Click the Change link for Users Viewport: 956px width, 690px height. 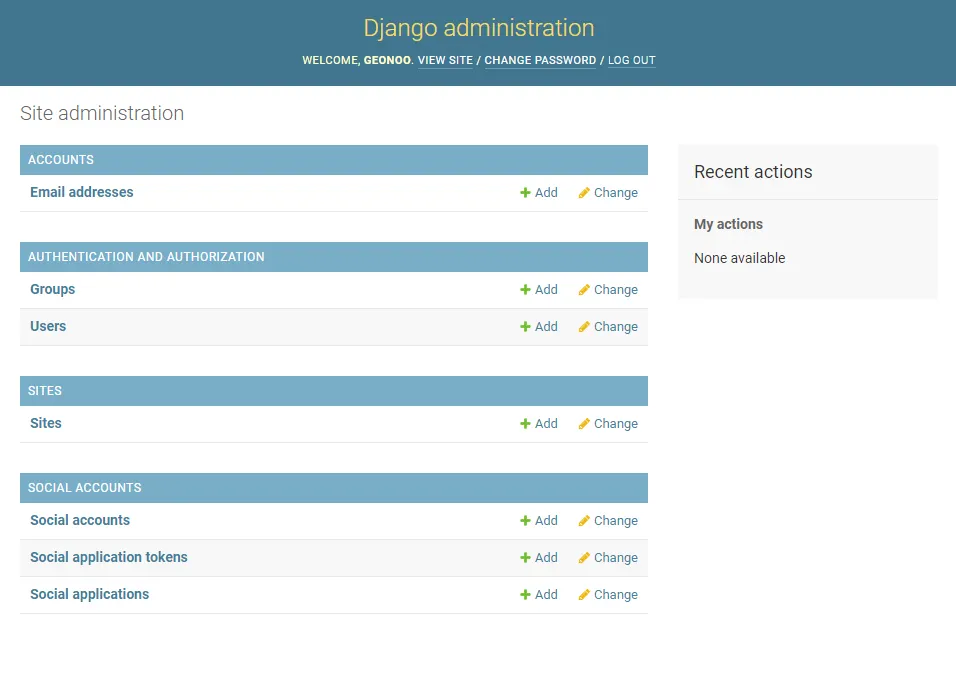(x=615, y=327)
